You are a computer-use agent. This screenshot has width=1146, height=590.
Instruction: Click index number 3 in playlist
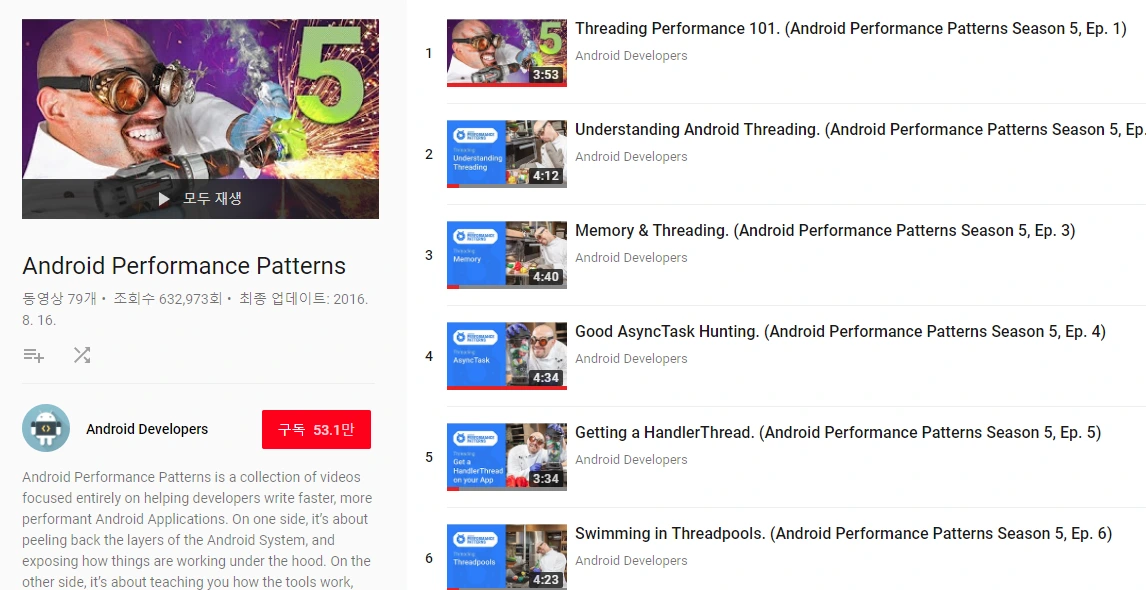coord(428,255)
